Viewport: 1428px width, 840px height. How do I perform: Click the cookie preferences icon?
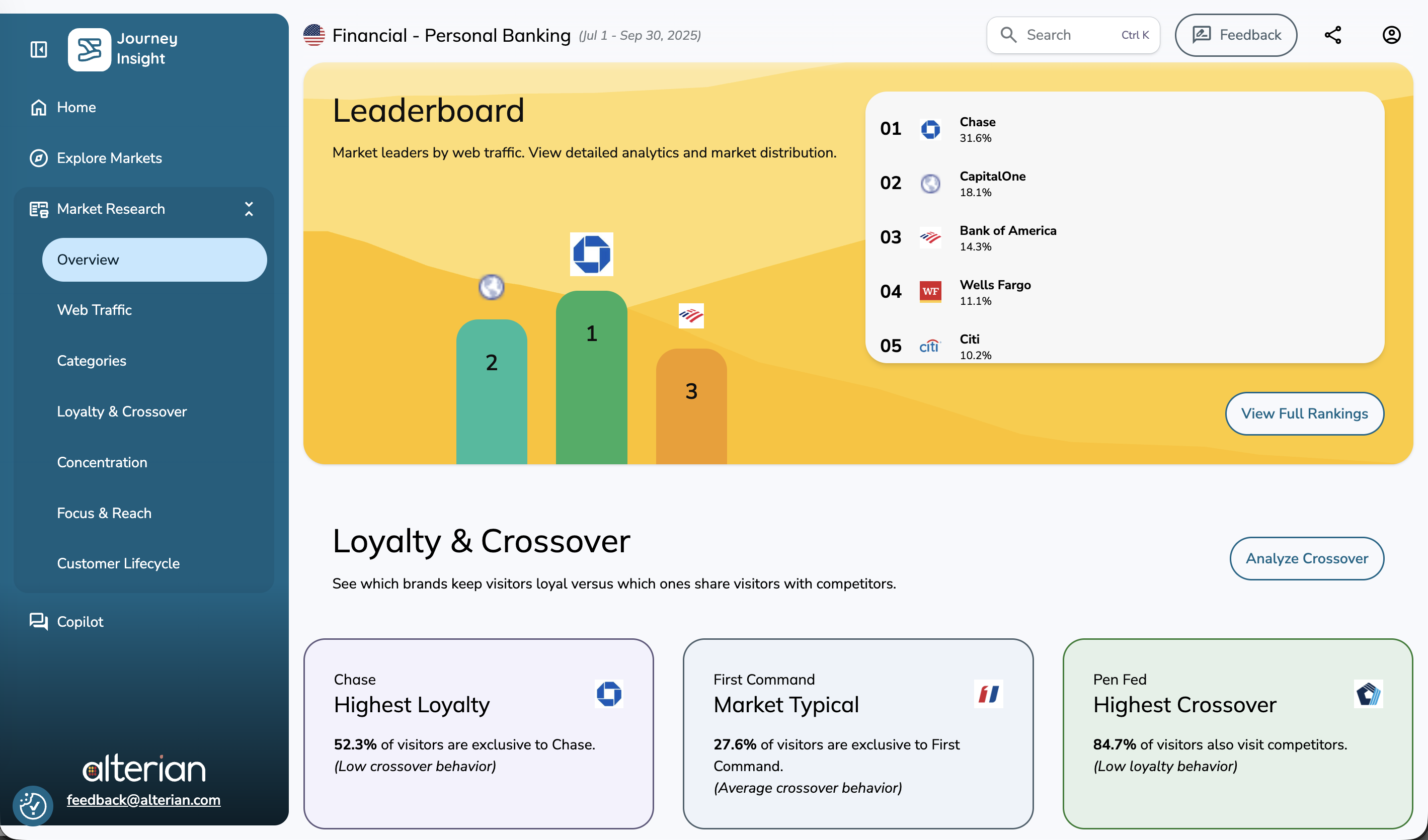click(x=33, y=805)
